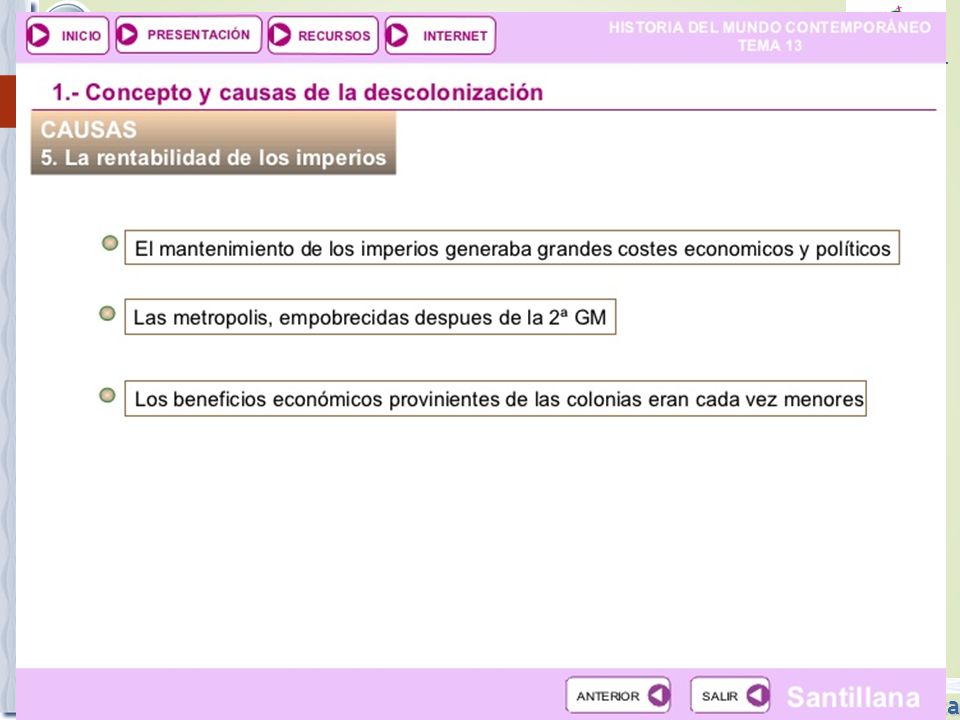Click the 'CAUSAS' banner title
960x720 pixels.
coord(89,130)
